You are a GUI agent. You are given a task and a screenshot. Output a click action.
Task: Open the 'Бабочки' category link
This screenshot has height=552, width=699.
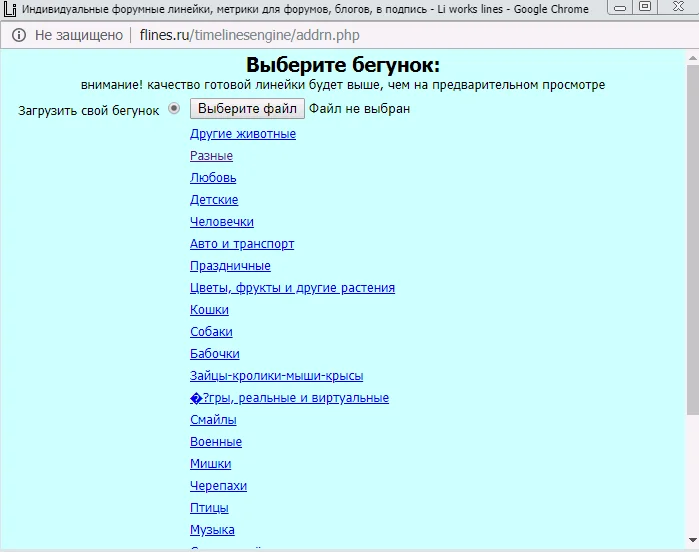pos(215,354)
